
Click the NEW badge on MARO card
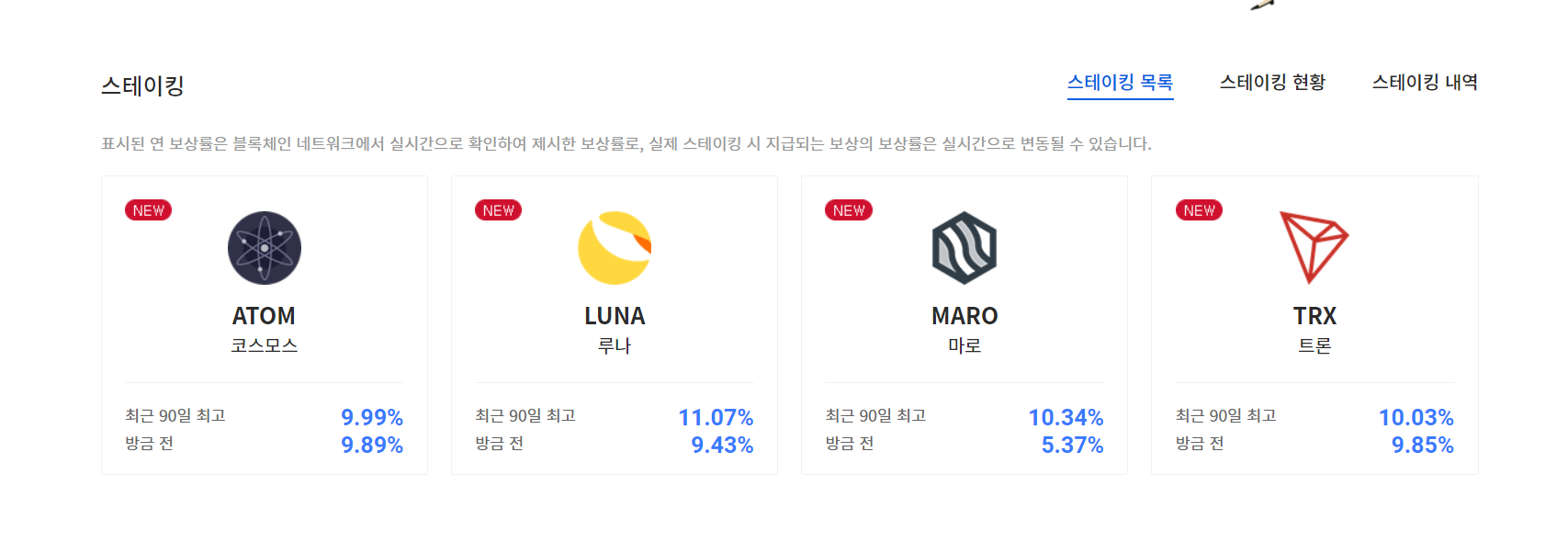849,210
